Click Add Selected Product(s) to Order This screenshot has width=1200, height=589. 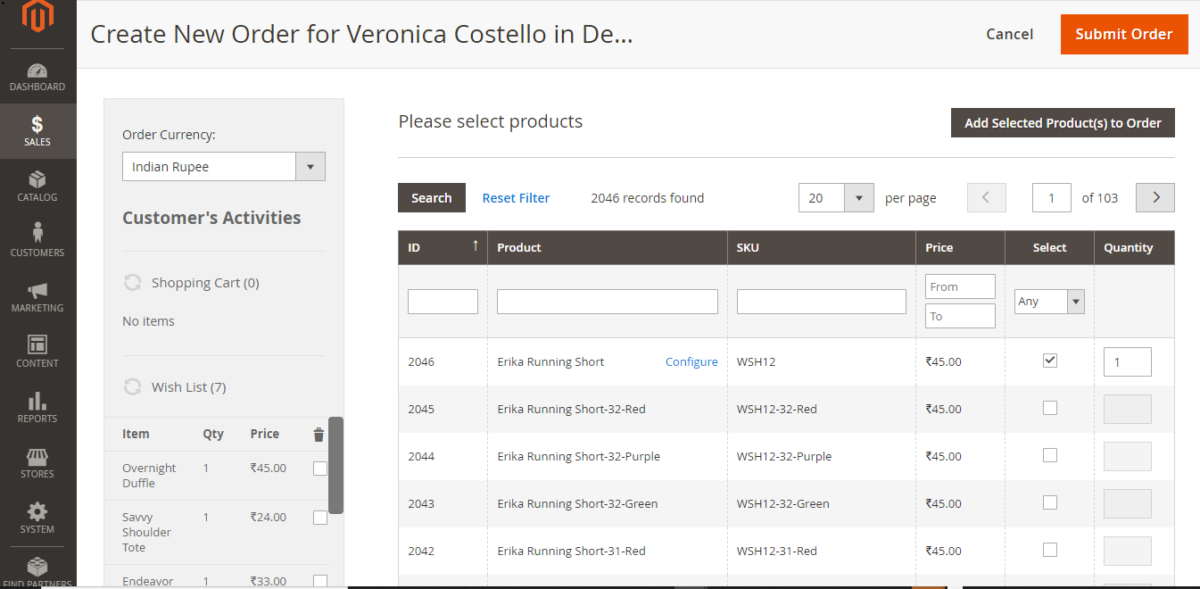tap(1063, 123)
